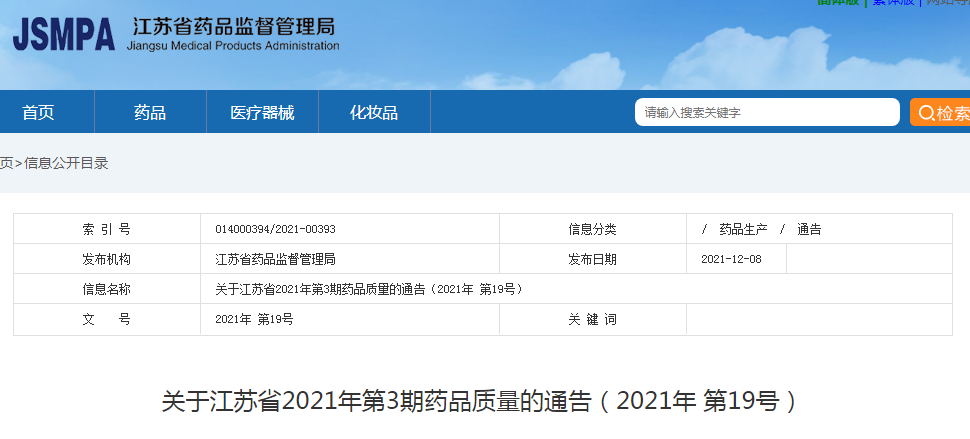Click the 文号 label cell

click(x=107, y=320)
